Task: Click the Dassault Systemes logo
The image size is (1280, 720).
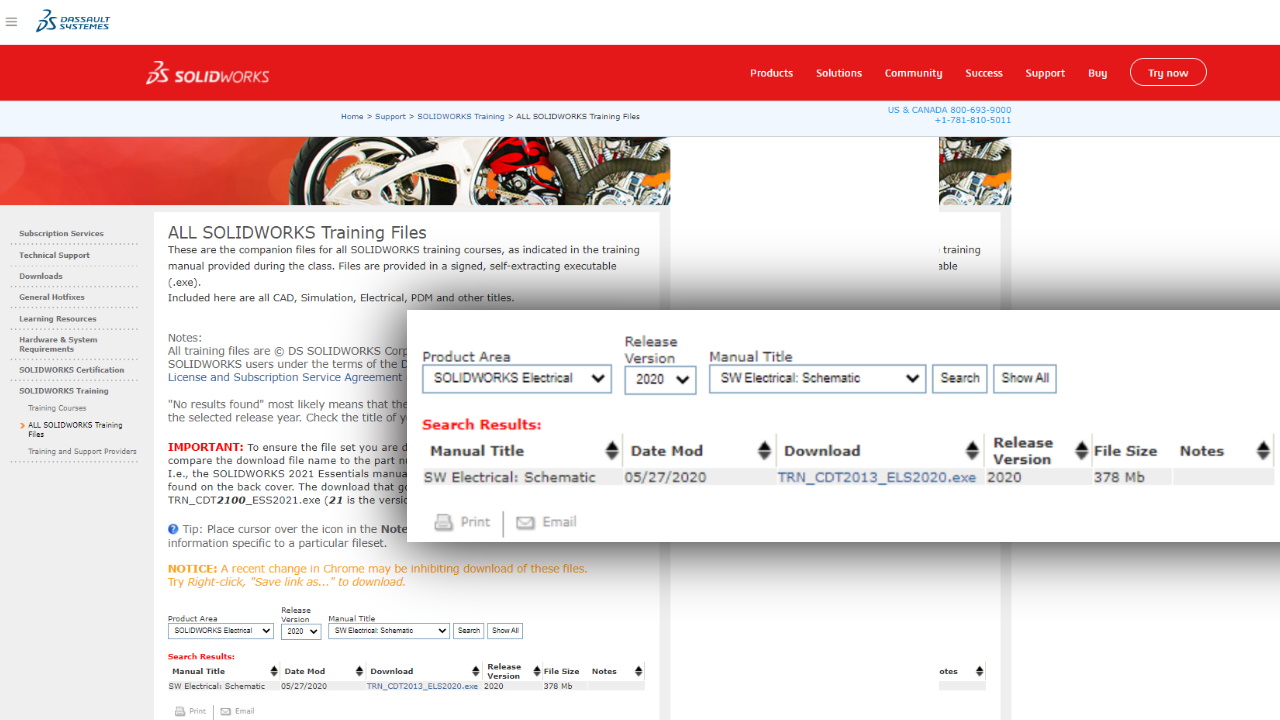Action: point(72,21)
